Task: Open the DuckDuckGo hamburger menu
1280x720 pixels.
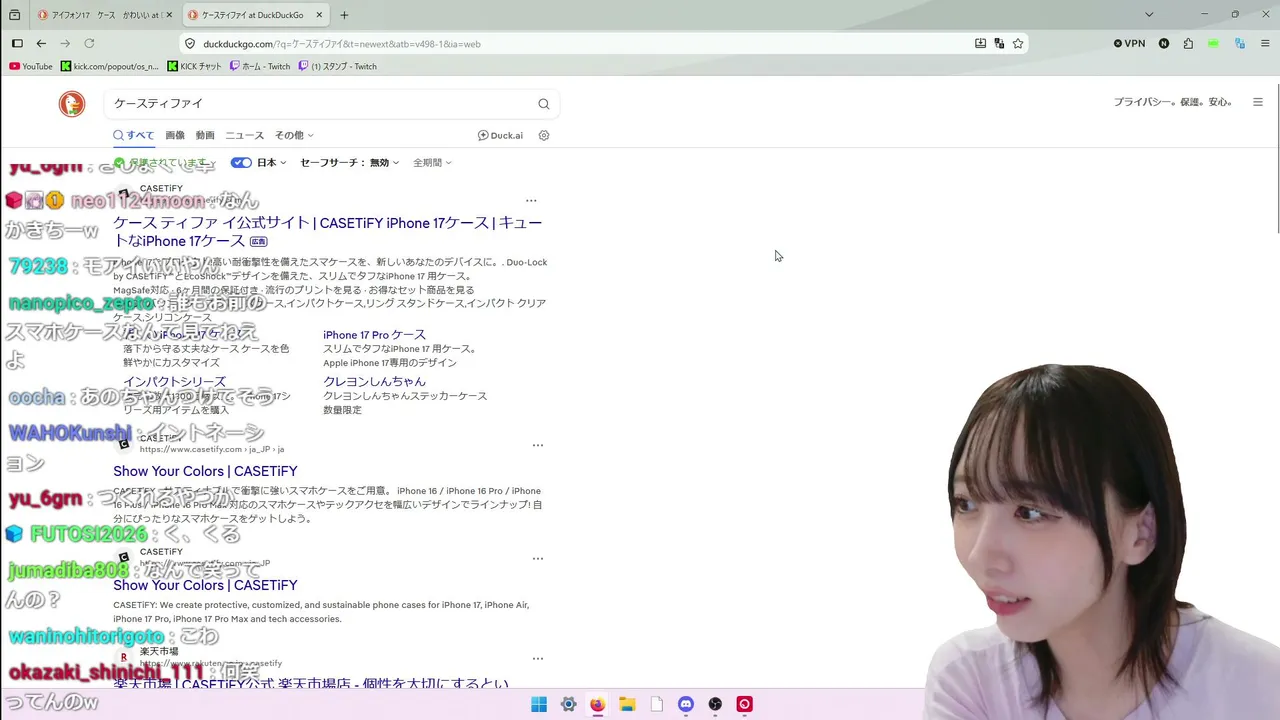Action: click(x=1258, y=102)
